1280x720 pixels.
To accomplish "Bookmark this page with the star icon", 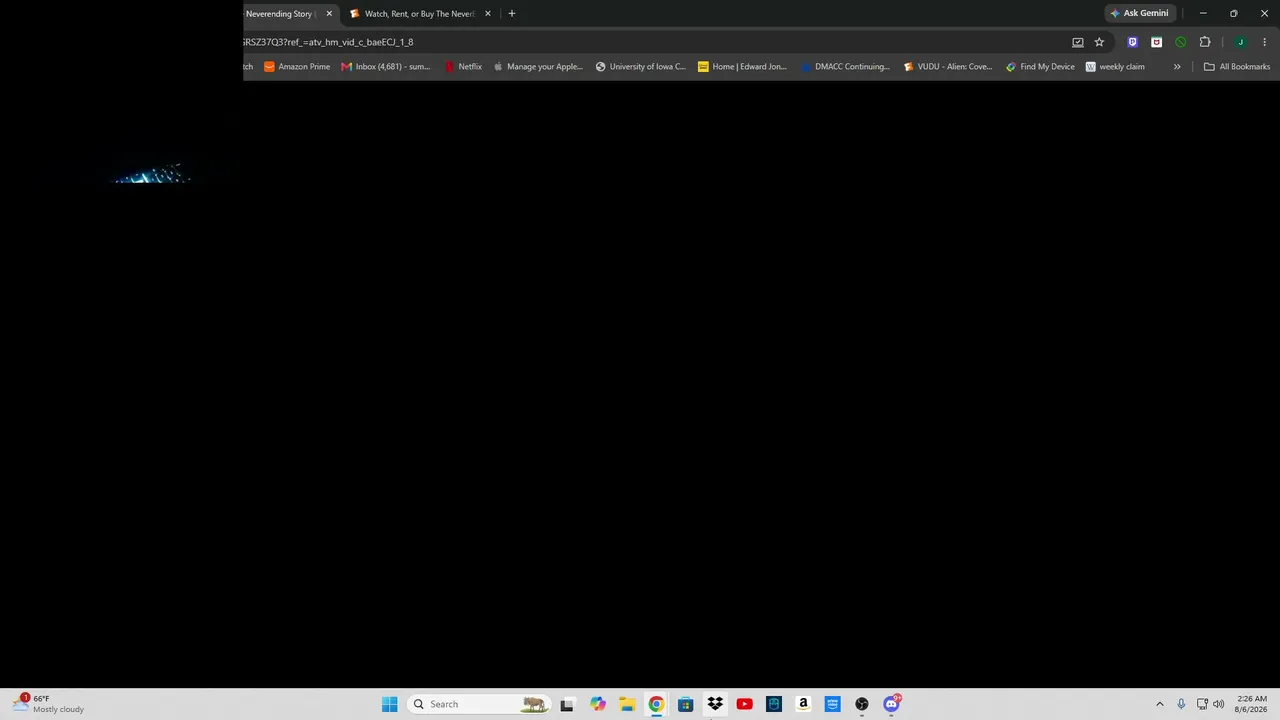I will tap(1099, 42).
